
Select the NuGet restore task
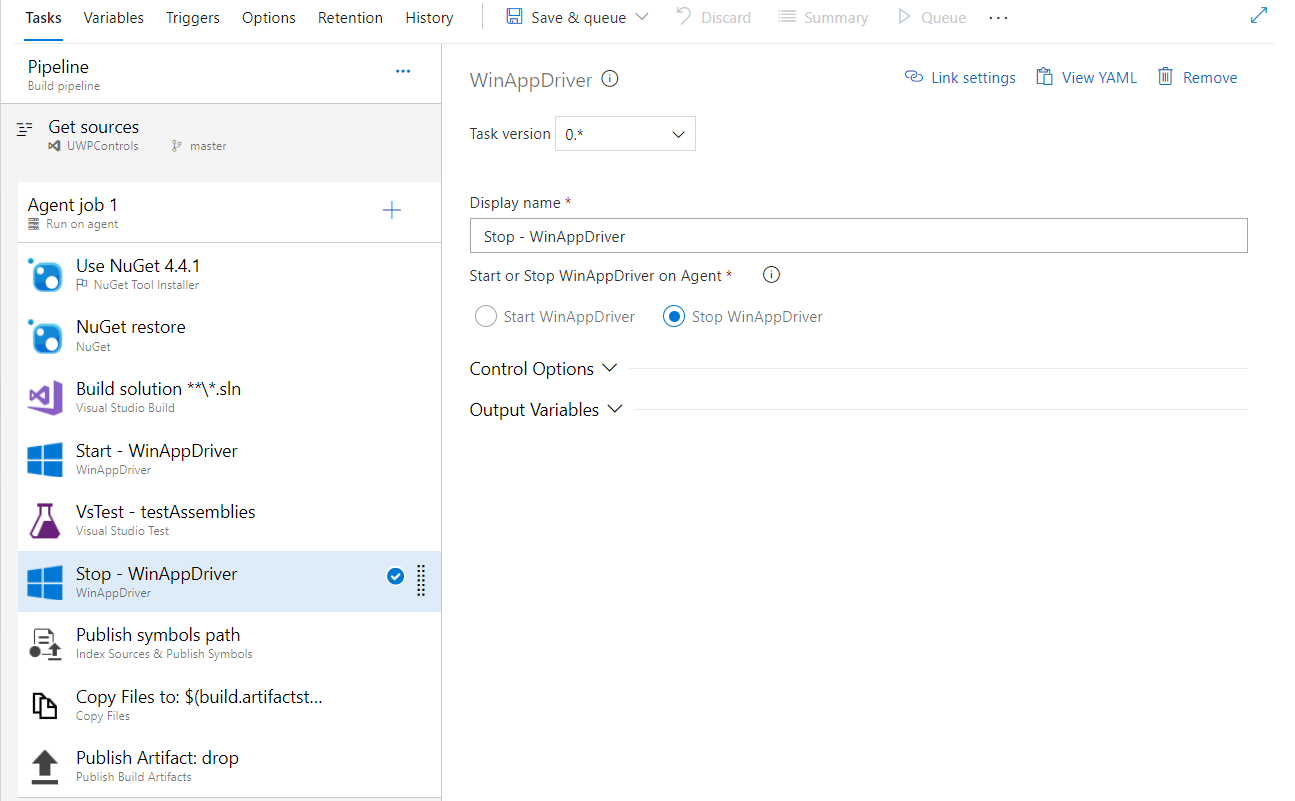click(229, 336)
